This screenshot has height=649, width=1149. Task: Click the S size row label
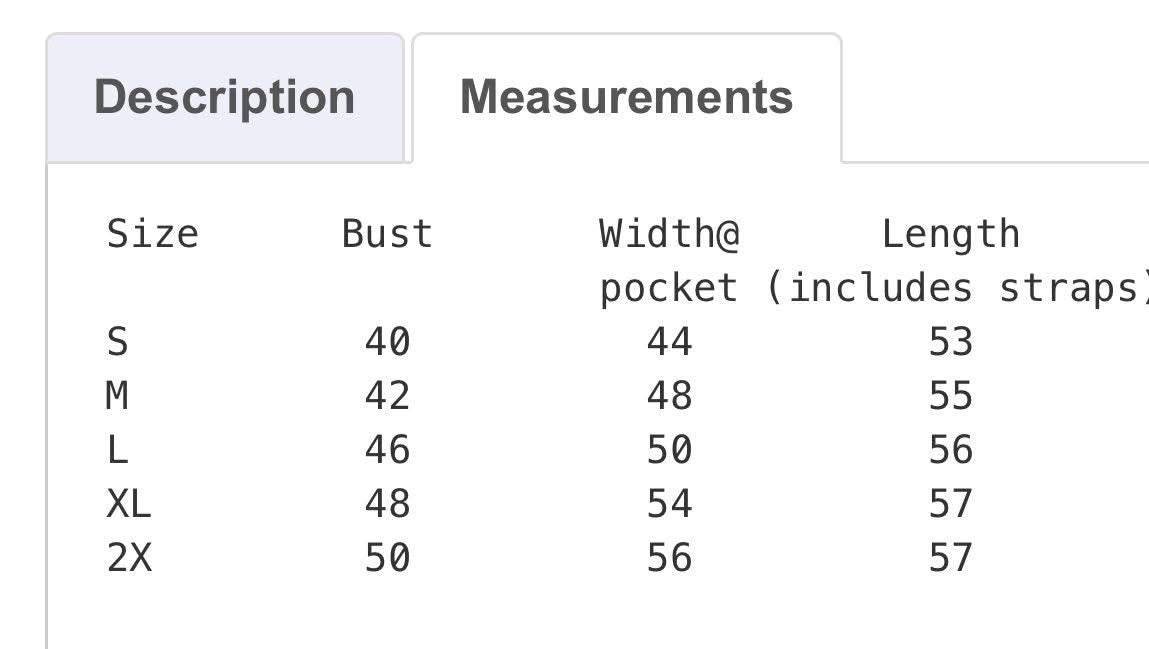[117, 342]
